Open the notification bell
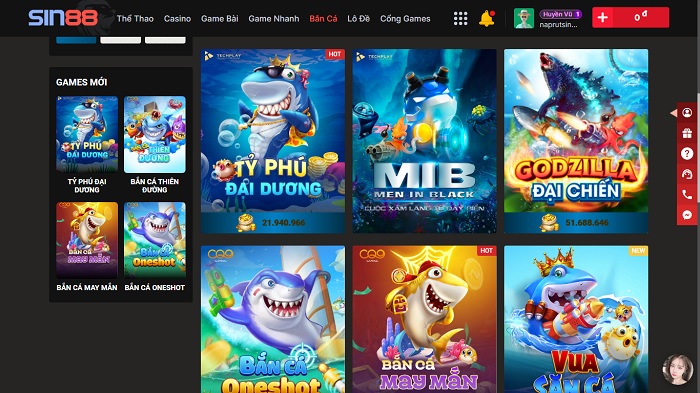Viewport: 700px width, 393px height. (487, 18)
